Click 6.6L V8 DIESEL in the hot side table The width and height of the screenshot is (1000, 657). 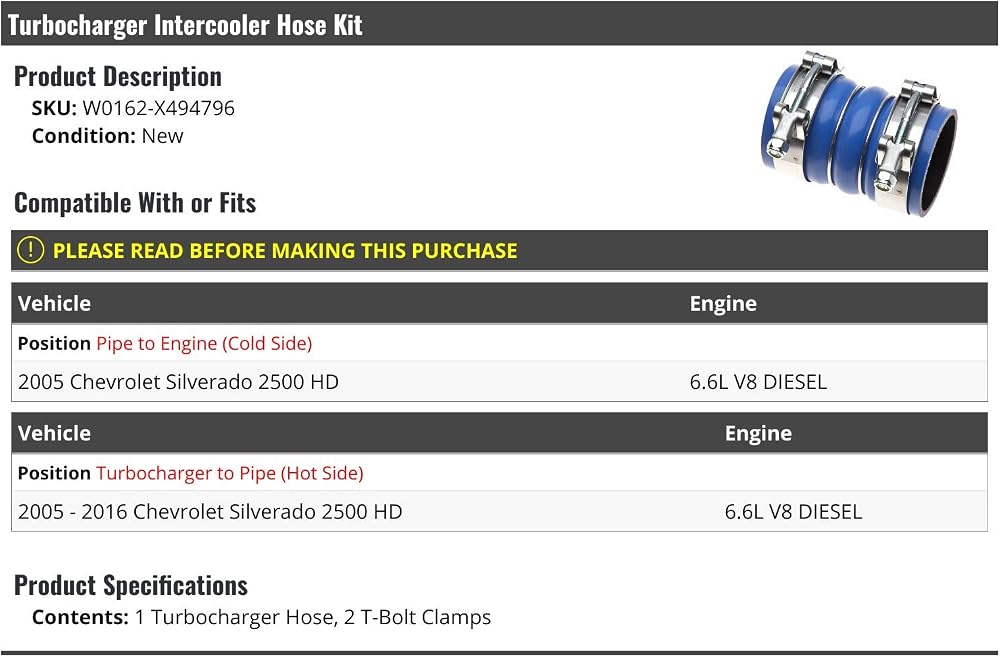click(x=793, y=511)
